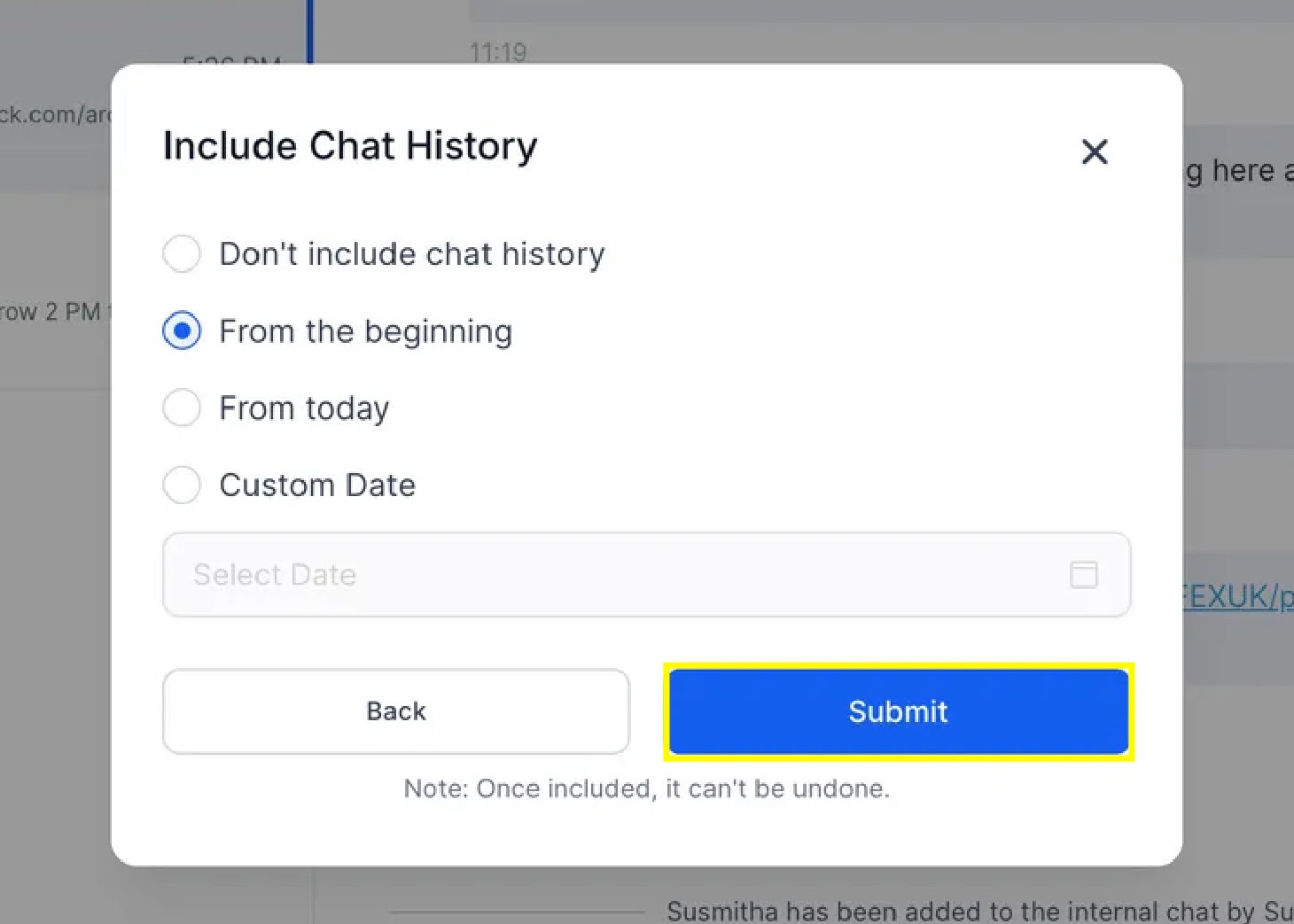Select the "From the beginning" radio circle

pos(182,331)
